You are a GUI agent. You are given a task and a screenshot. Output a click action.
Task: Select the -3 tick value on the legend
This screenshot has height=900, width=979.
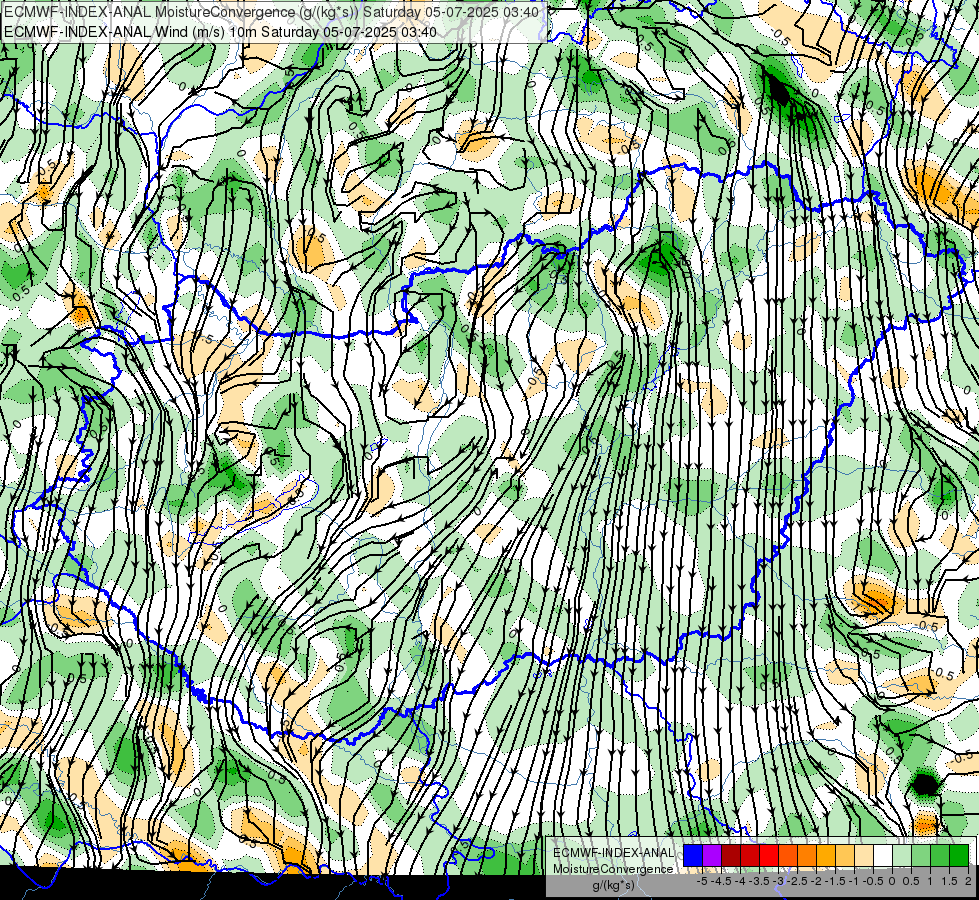point(779,881)
